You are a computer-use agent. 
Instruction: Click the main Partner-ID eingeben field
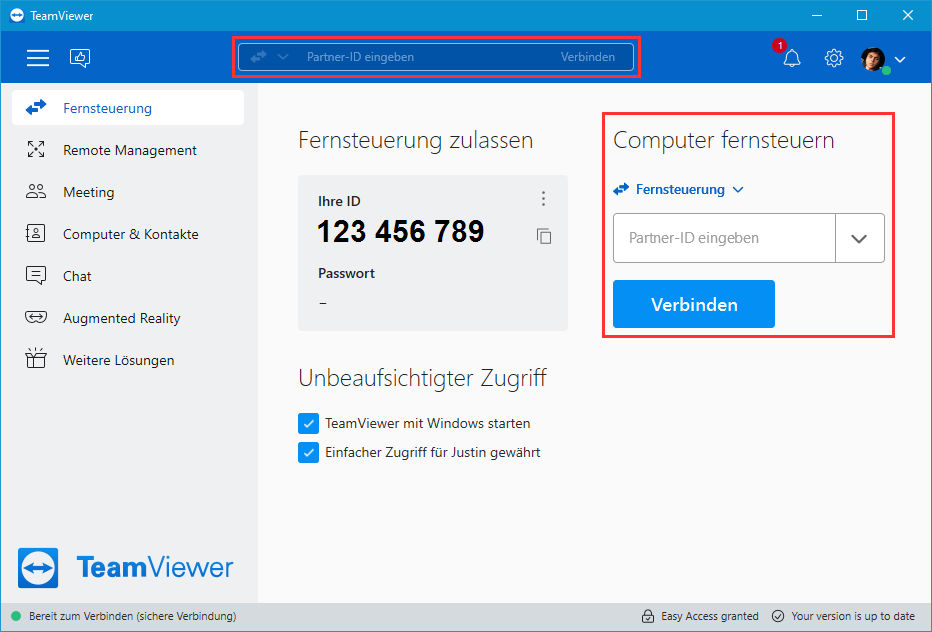(x=724, y=238)
